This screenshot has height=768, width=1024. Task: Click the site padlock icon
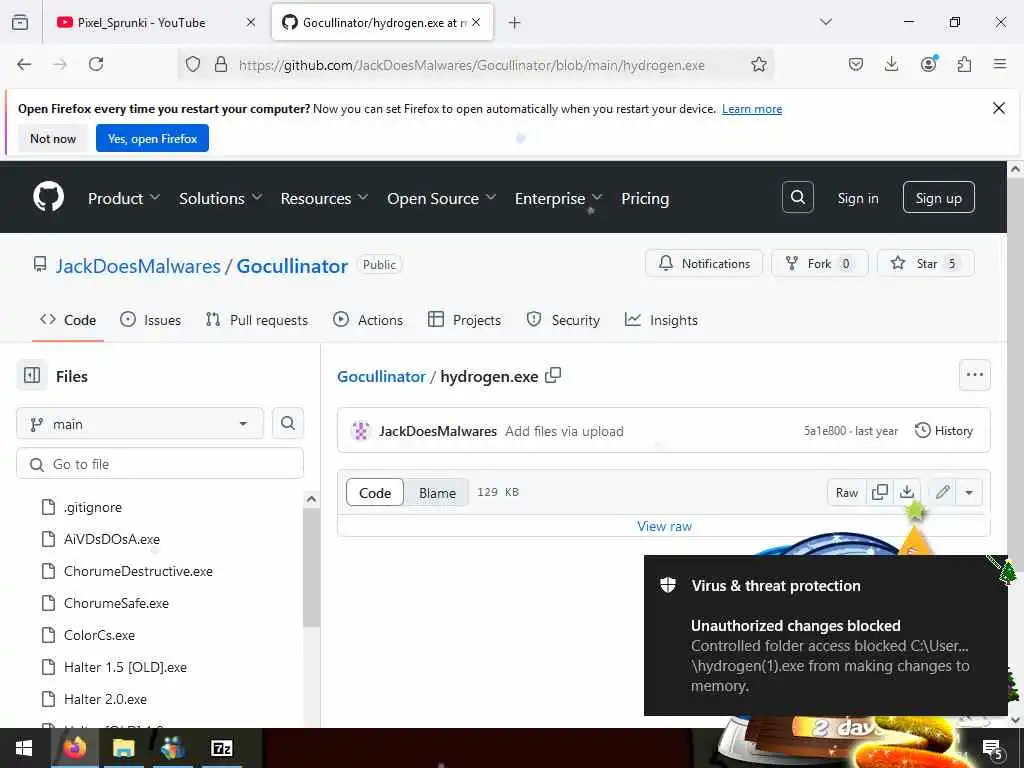221,64
